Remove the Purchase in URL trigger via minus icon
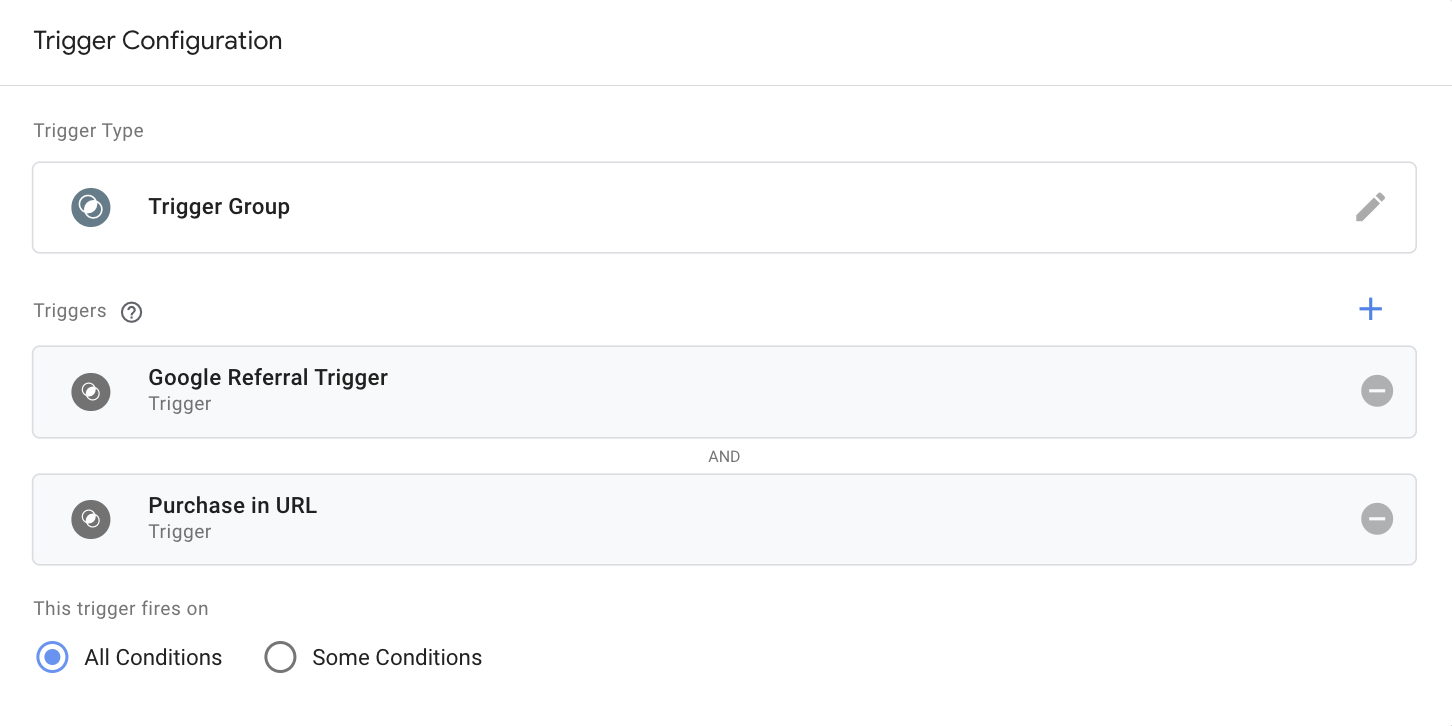Screen dimensions: 1452x726 [x=1377, y=519]
